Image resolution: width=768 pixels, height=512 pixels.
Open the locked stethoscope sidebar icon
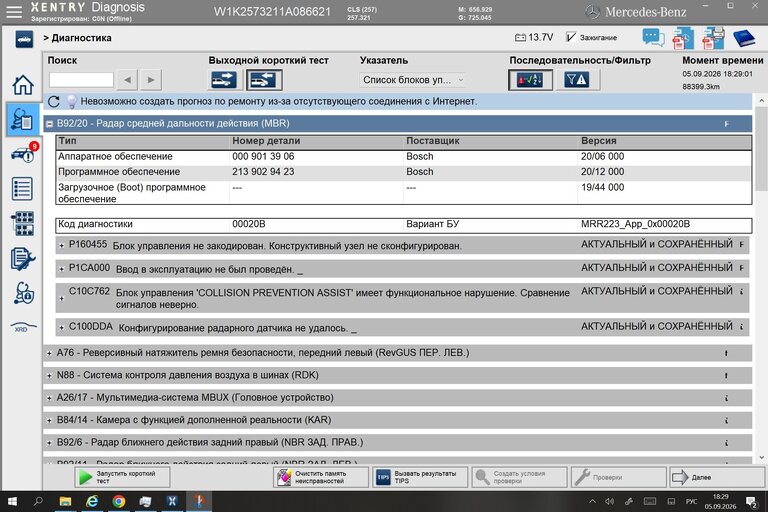click(23, 293)
